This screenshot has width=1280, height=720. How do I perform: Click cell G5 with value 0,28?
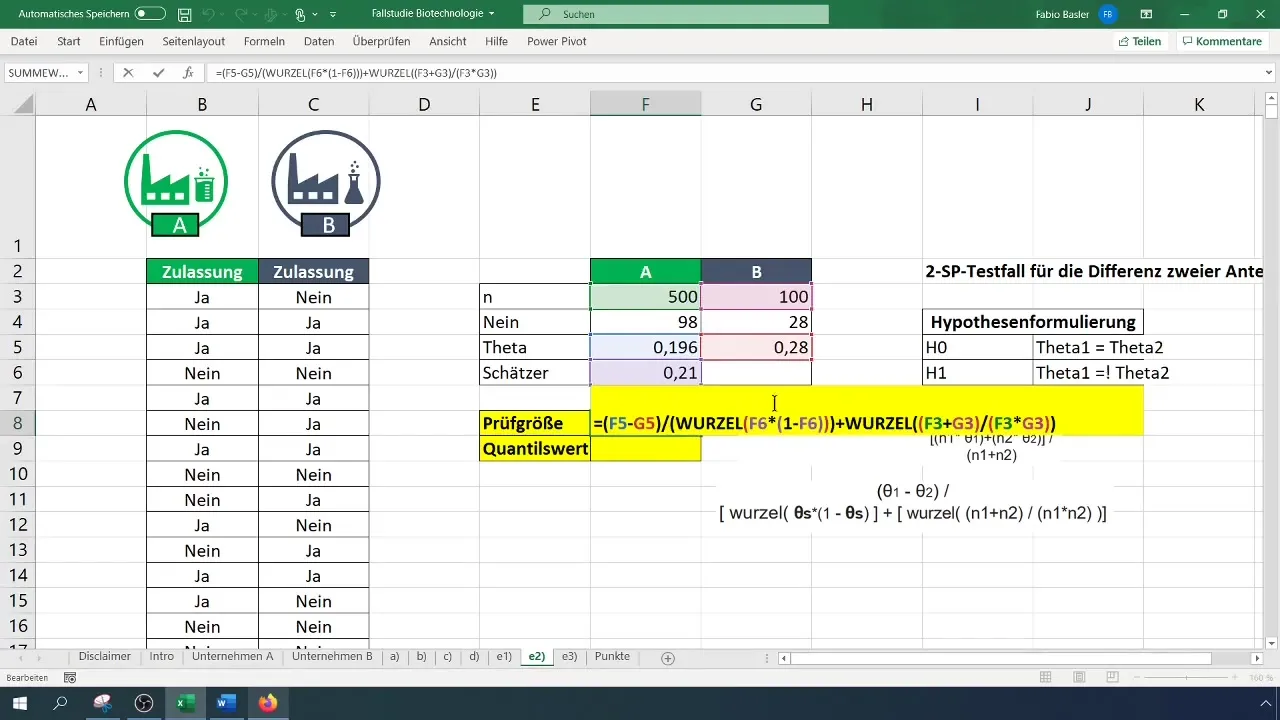756,347
